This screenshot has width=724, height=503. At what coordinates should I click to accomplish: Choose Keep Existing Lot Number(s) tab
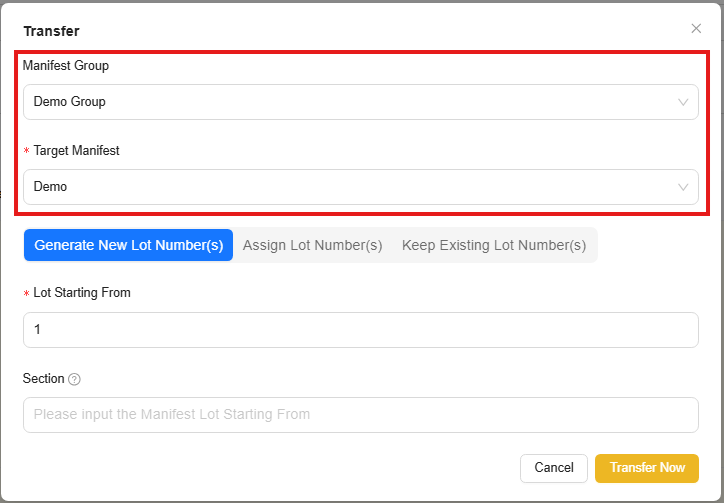click(x=494, y=245)
